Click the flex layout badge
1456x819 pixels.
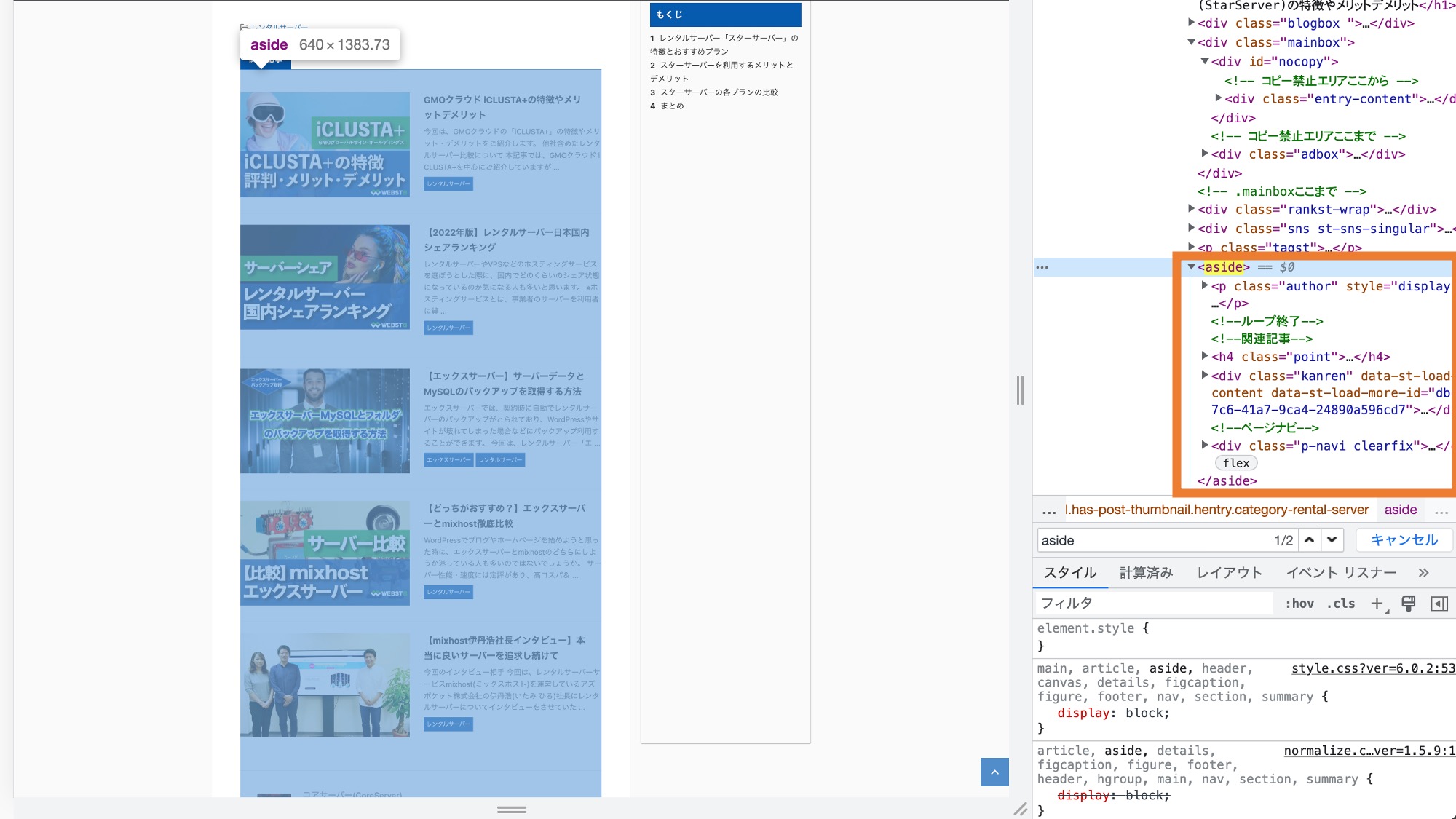click(x=1236, y=463)
